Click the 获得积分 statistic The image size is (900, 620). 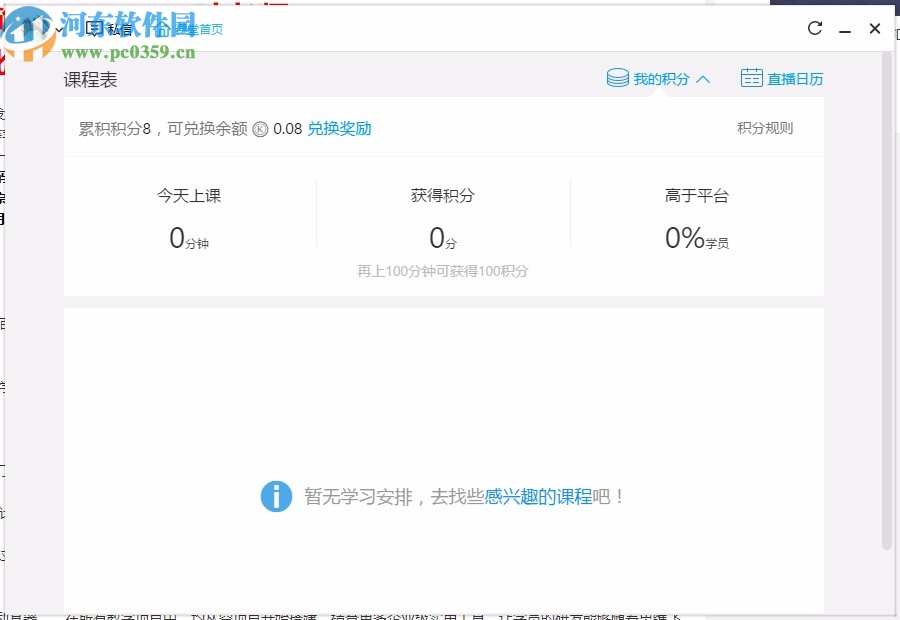coord(441,196)
